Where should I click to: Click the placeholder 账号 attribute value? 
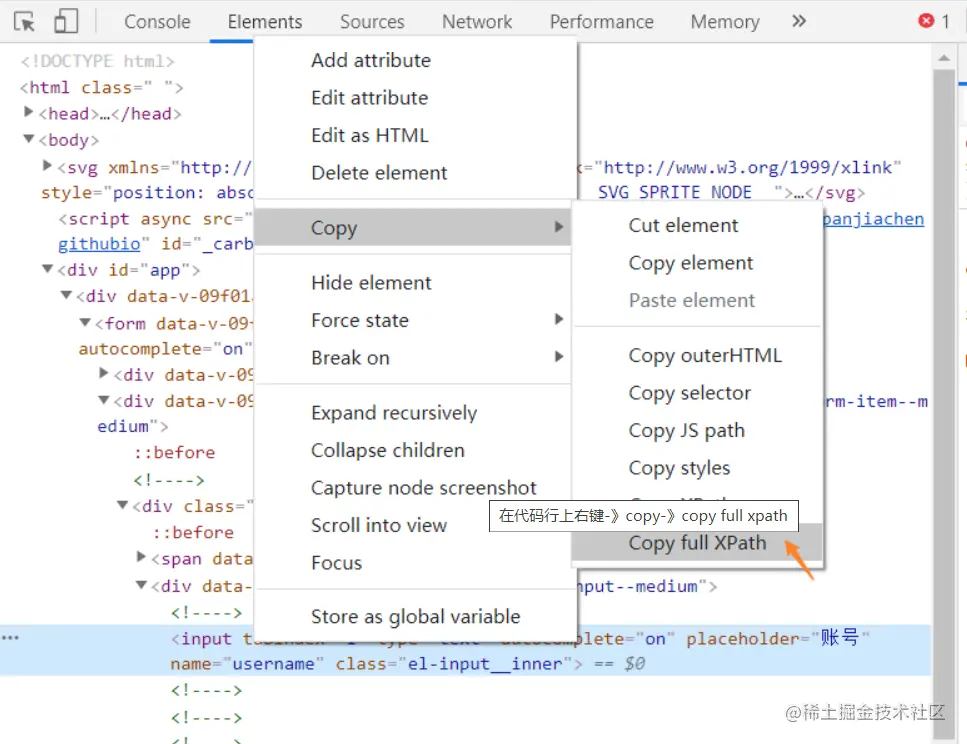coord(840,638)
